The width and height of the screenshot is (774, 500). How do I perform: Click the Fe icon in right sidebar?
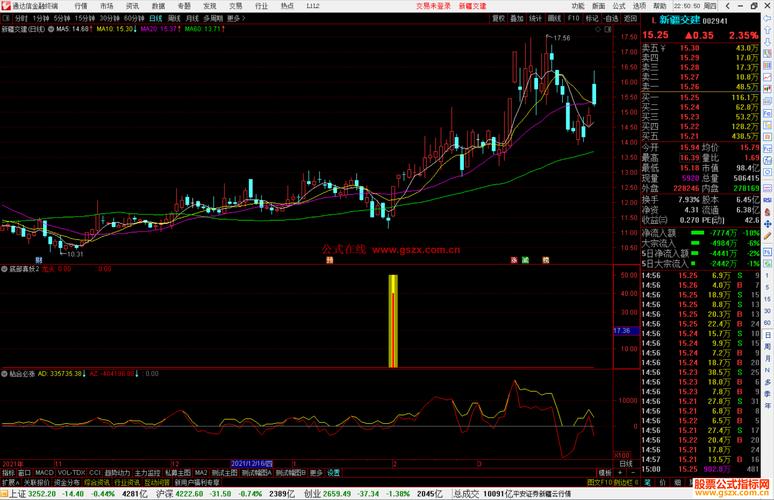click(x=767, y=113)
